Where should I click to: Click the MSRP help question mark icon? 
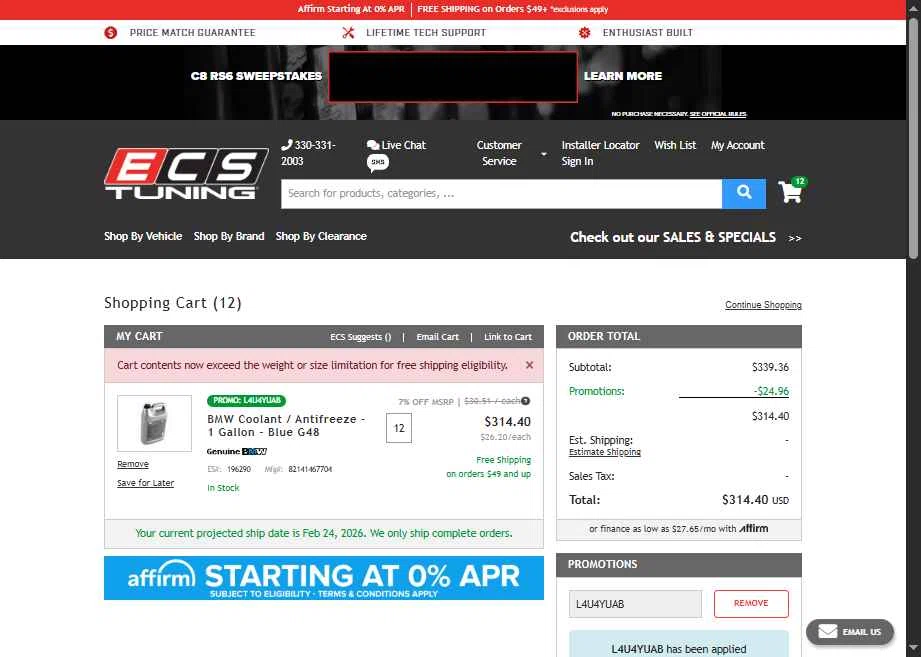526,401
